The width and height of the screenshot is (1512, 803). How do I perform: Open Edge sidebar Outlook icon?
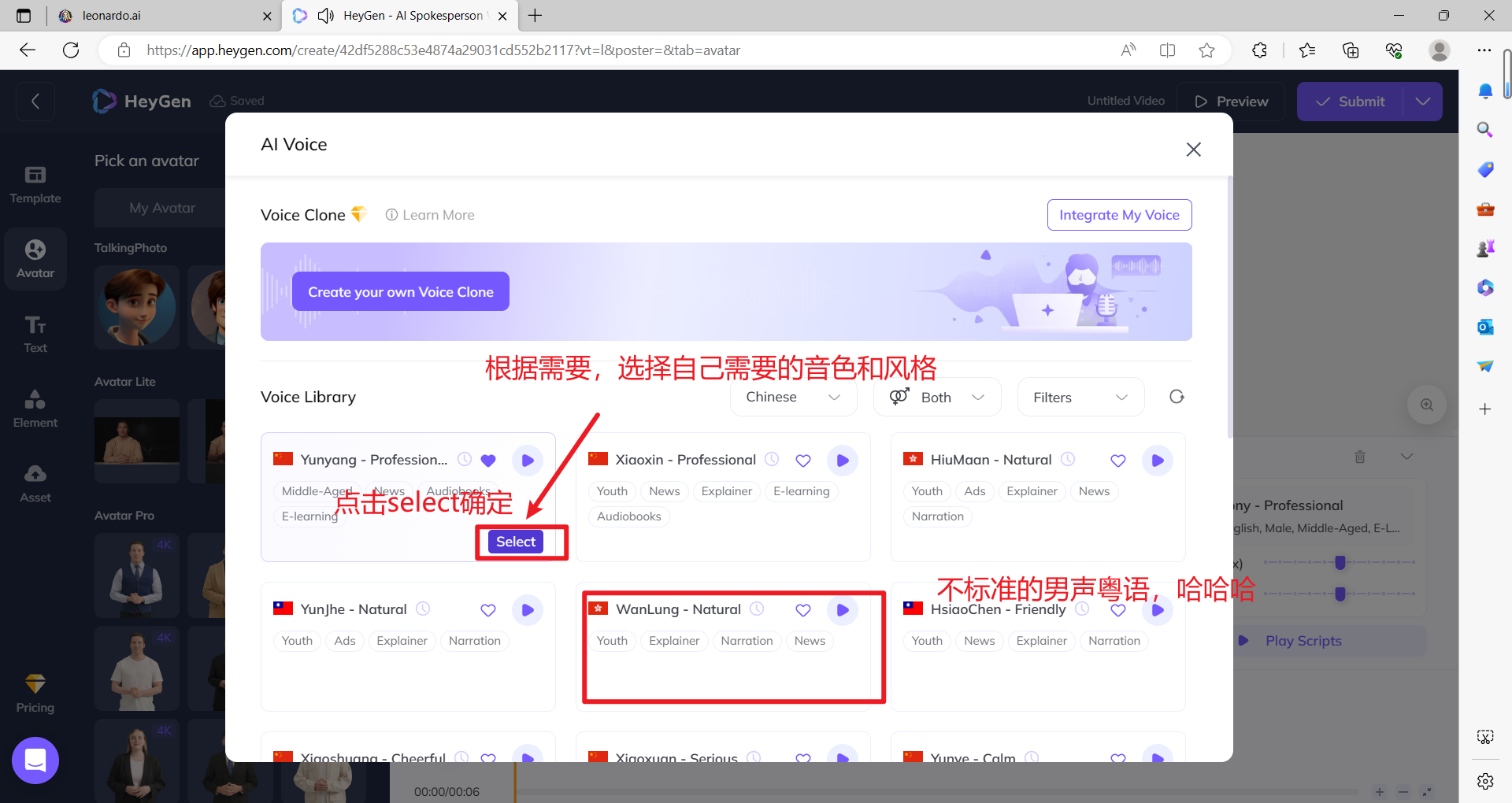tap(1485, 327)
